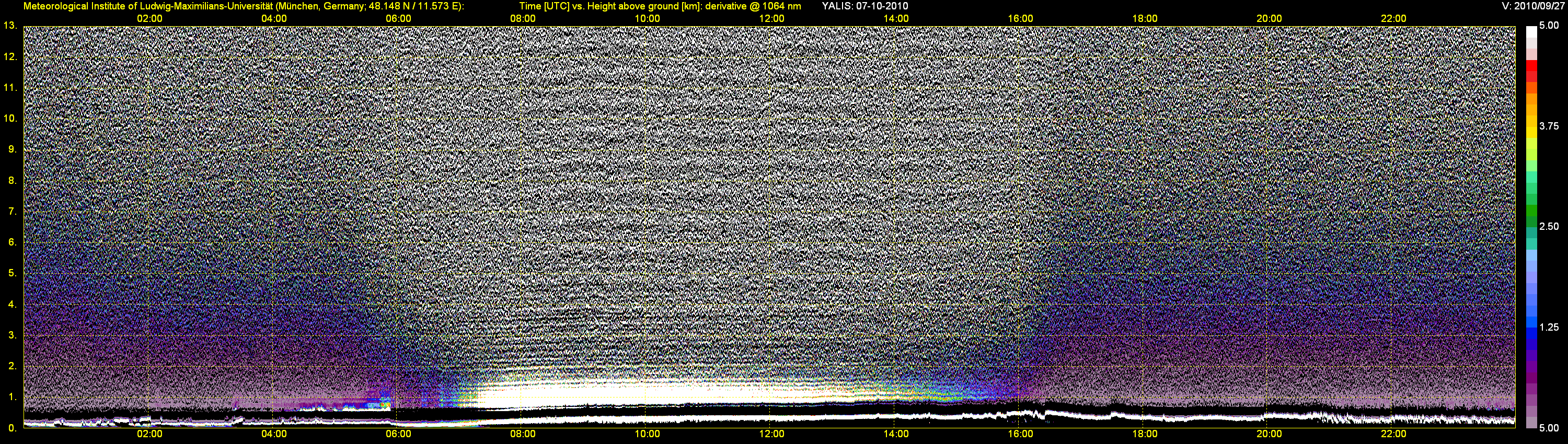Click the 7. km height axis label
Image resolution: width=1568 pixels, height=444 pixels.
click(11, 211)
